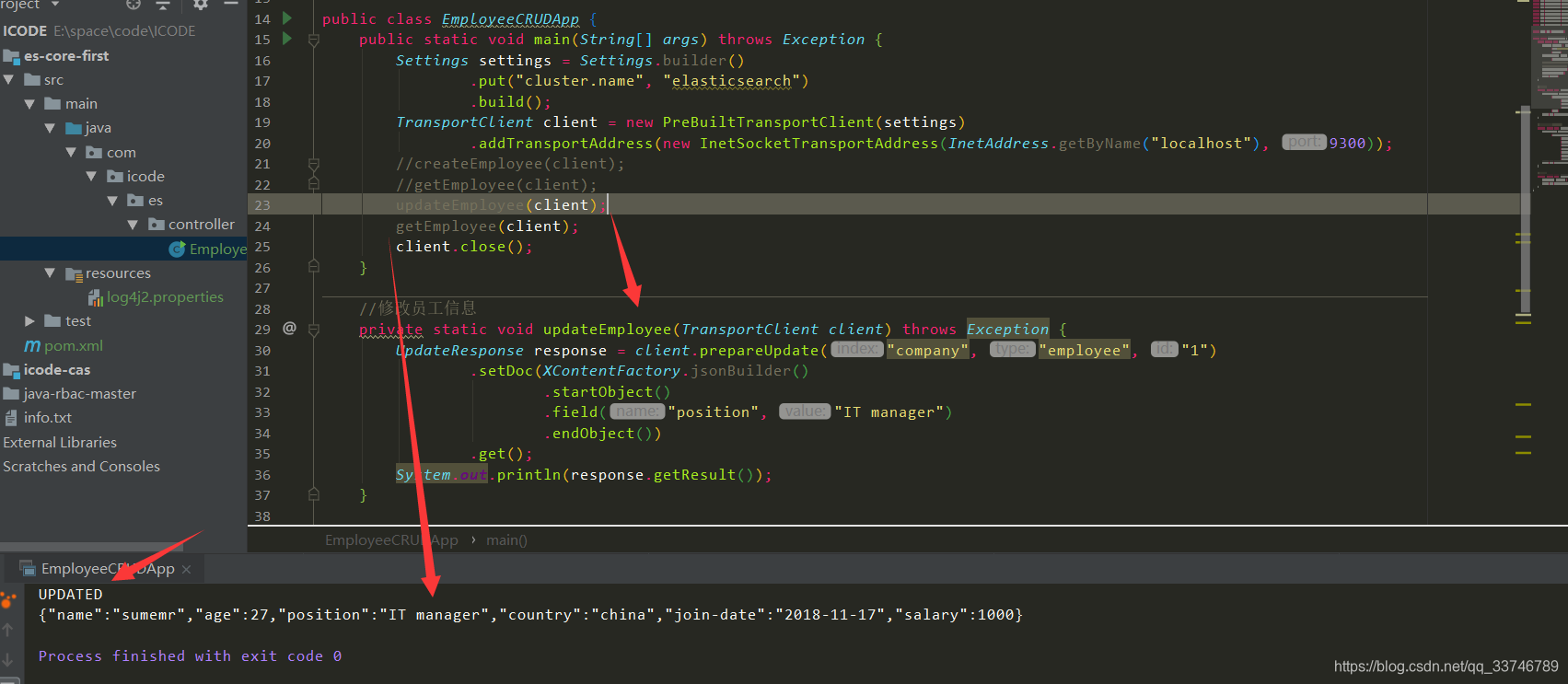Open the Project view dropdown arrow
Screen dimensions: 1568x684
click(55, 5)
